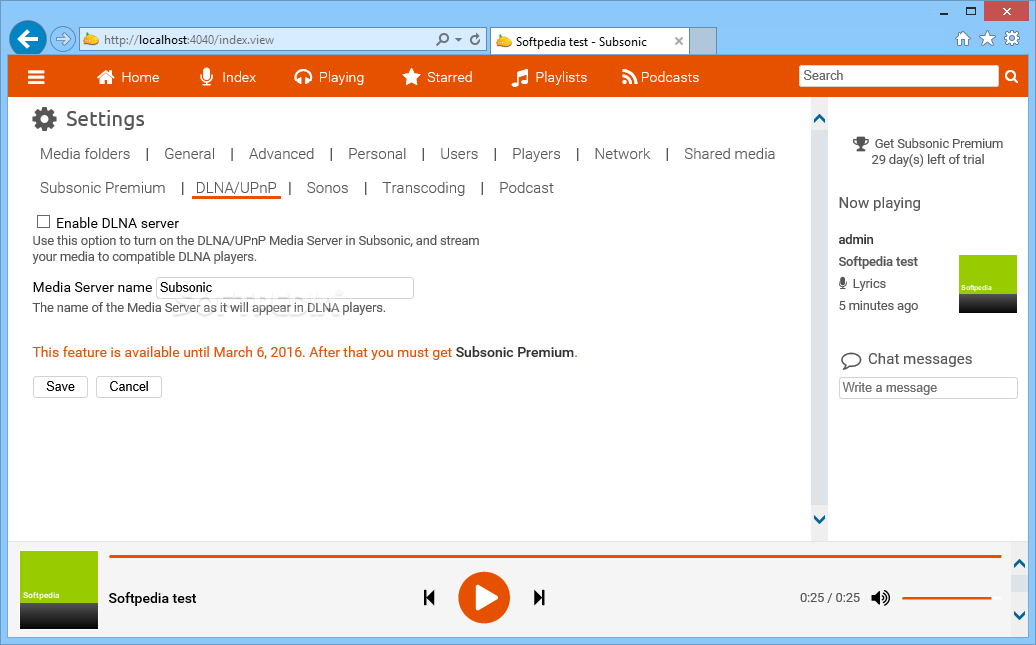Go back with the browser back arrow
1036x645 pixels.
(x=28, y=39)
